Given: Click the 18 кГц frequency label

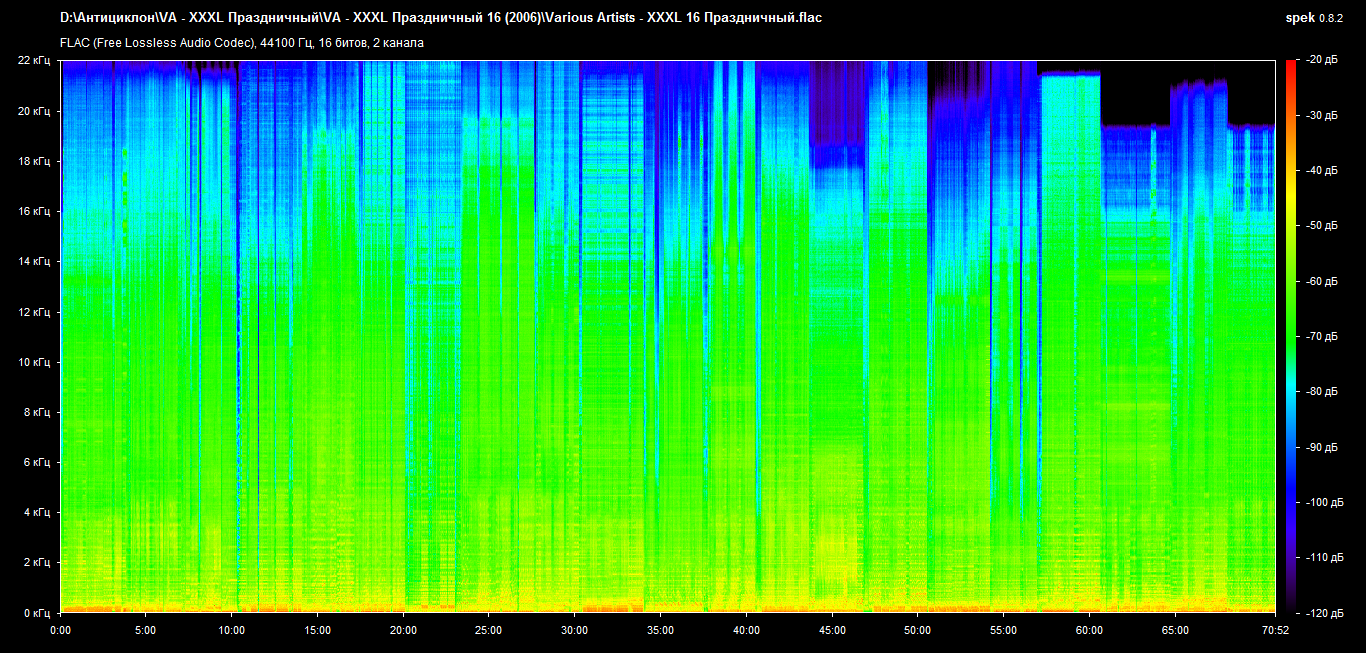Looking at the screenshot, I should point(34,161).
